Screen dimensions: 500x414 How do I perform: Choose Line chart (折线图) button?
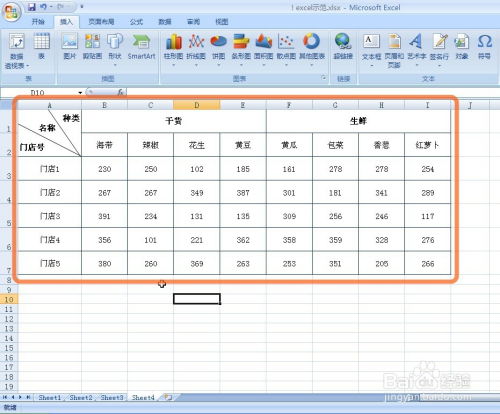(196, 49)
